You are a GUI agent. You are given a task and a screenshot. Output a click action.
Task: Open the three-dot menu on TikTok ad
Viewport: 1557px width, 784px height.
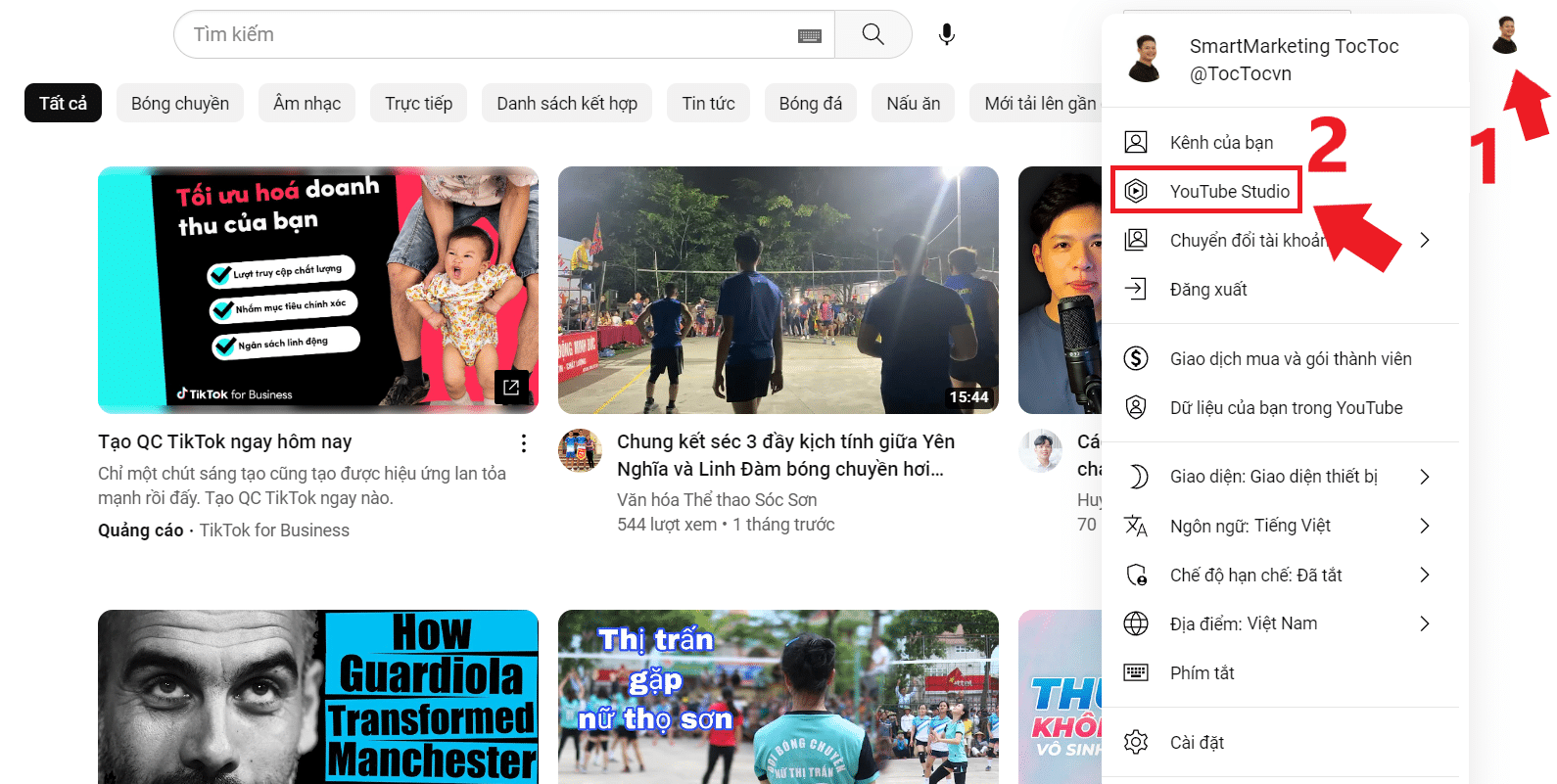click(524, 443)
